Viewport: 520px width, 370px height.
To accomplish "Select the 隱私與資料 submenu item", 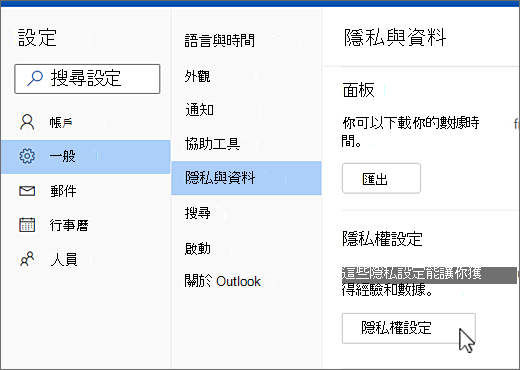I will pyautogui.click(x=246, y=178).
